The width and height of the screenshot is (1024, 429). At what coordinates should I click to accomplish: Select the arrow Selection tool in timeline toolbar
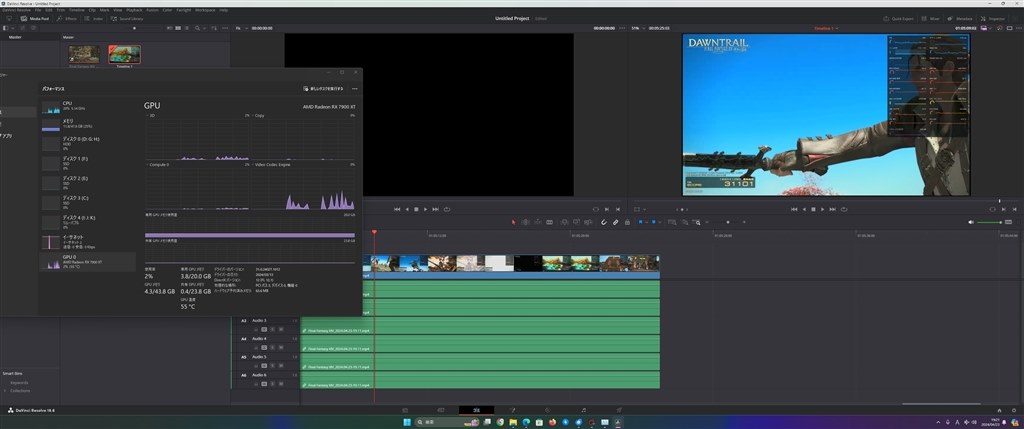pos(514,222)
